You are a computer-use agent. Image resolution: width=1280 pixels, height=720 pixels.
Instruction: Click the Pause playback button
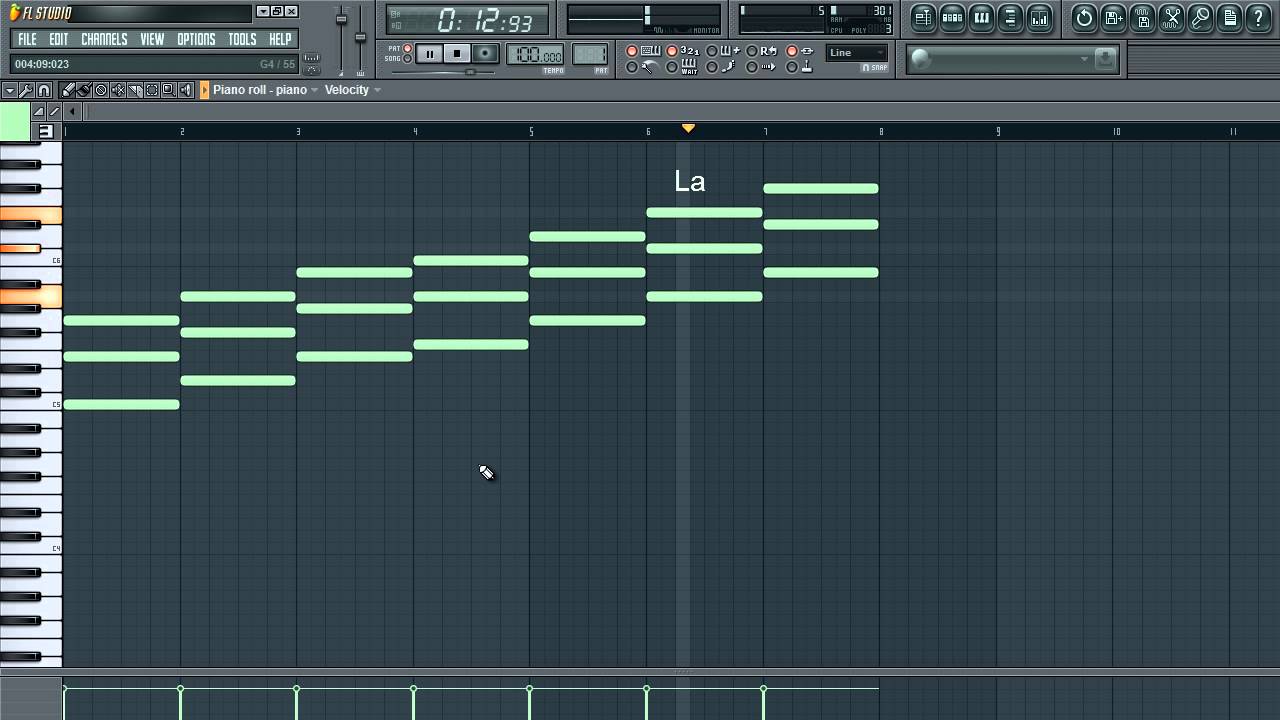pos(429,54)
